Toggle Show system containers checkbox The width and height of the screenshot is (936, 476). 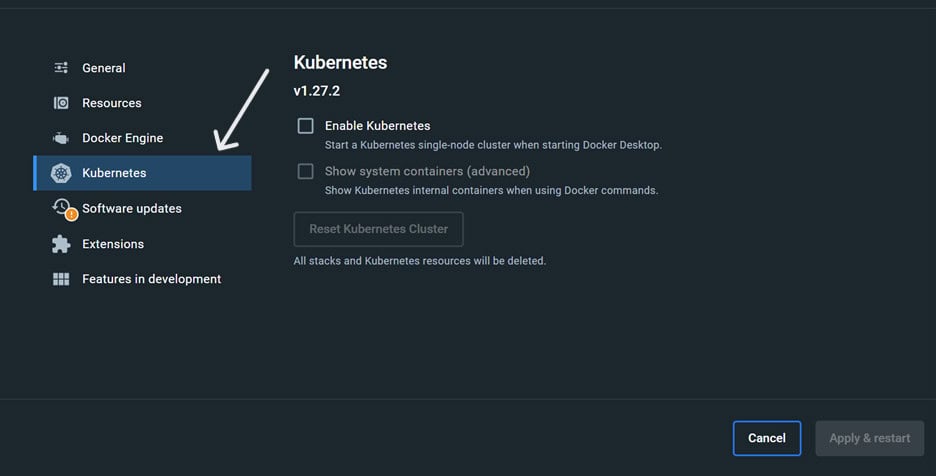(x=306, y=171)
